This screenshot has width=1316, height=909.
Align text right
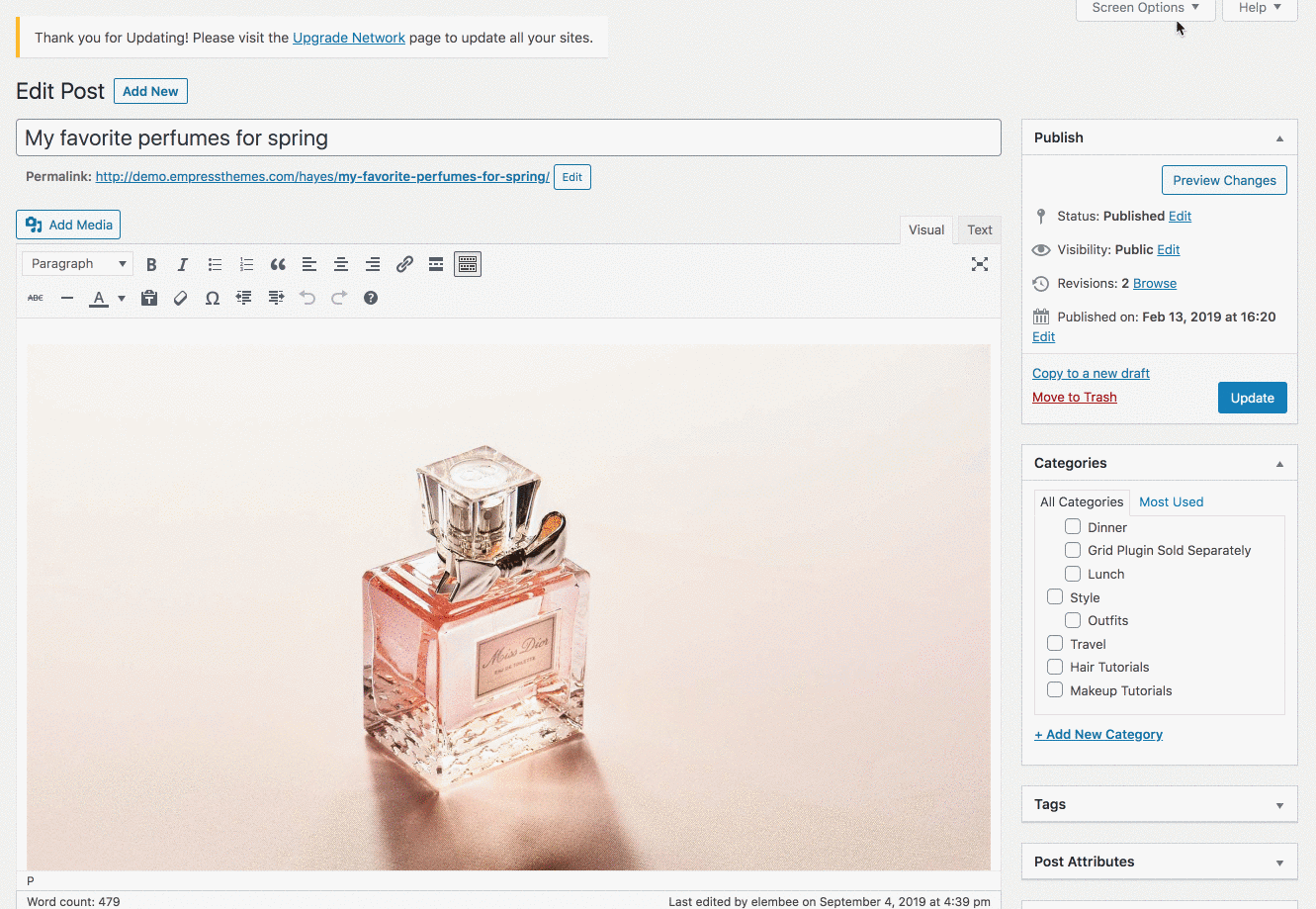[x=373, y=264]
